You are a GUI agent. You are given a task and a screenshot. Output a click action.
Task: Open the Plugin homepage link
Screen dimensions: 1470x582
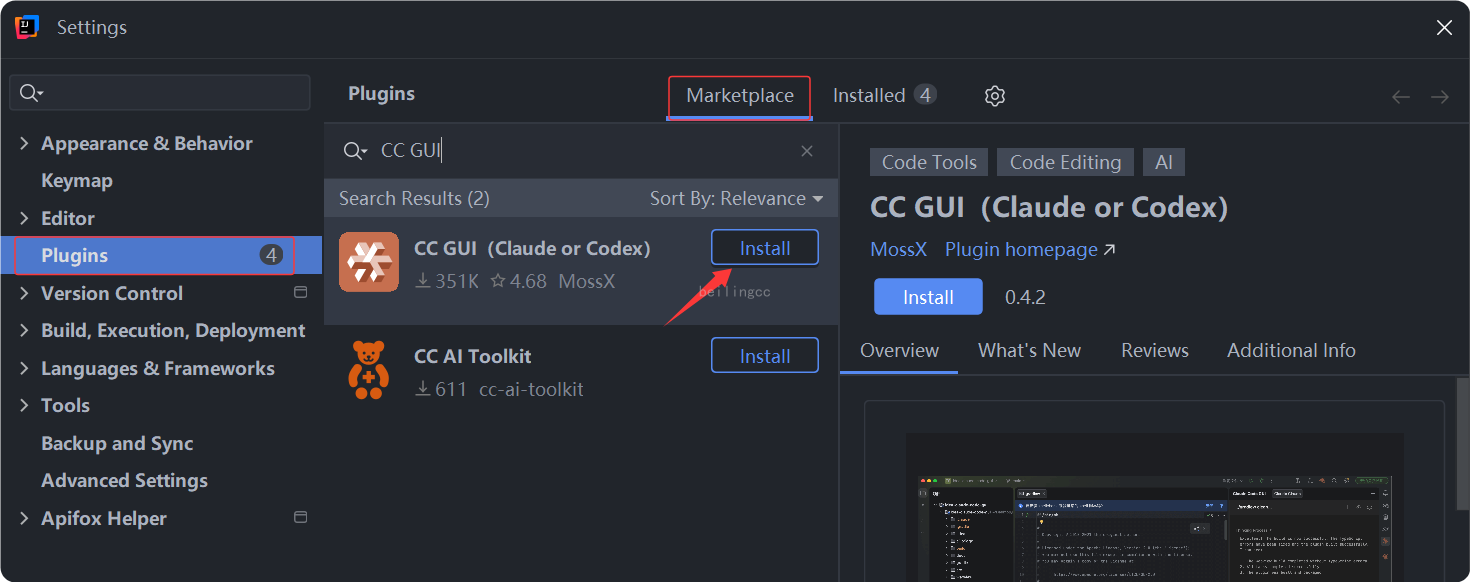click(1030, 249)
